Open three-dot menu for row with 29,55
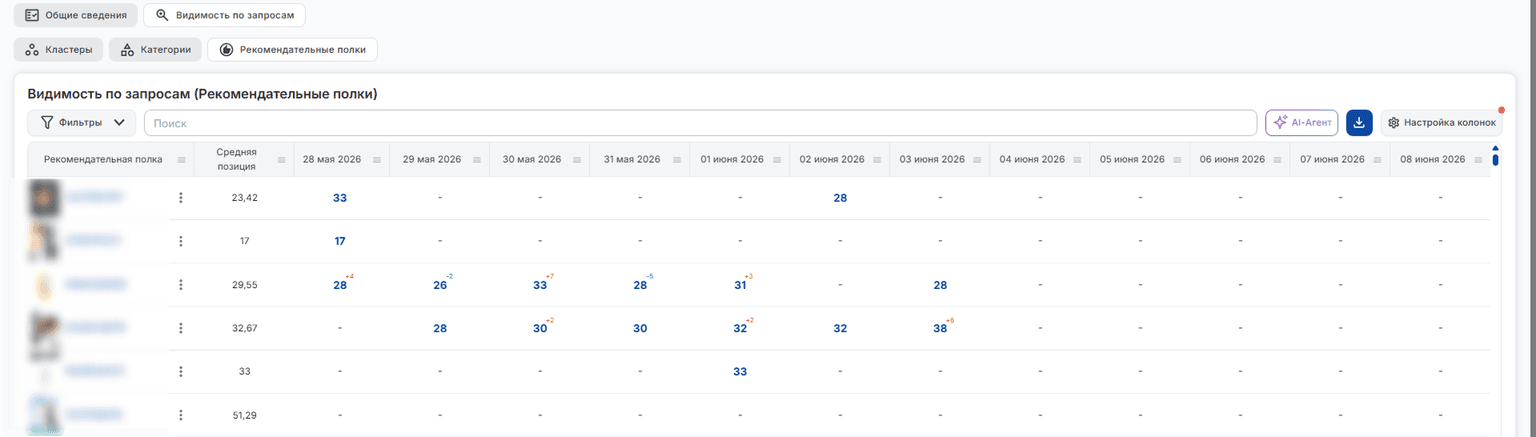 pyautogui.click(x=181, y=285)
